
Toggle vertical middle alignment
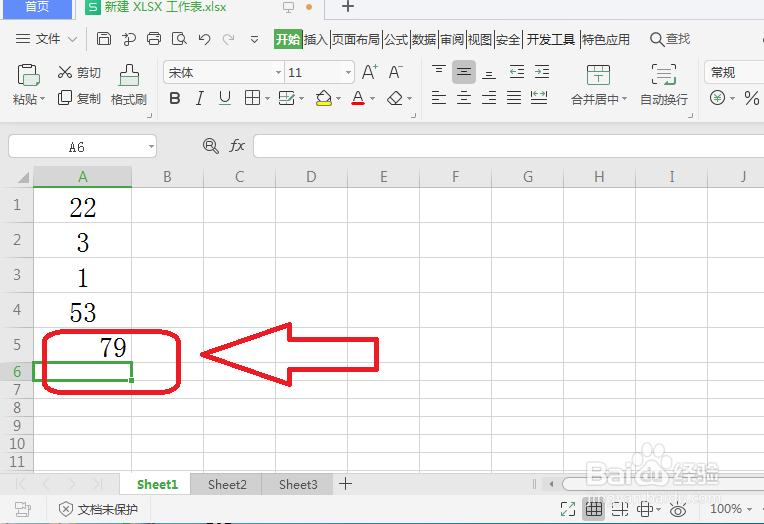tap(464, 72)
